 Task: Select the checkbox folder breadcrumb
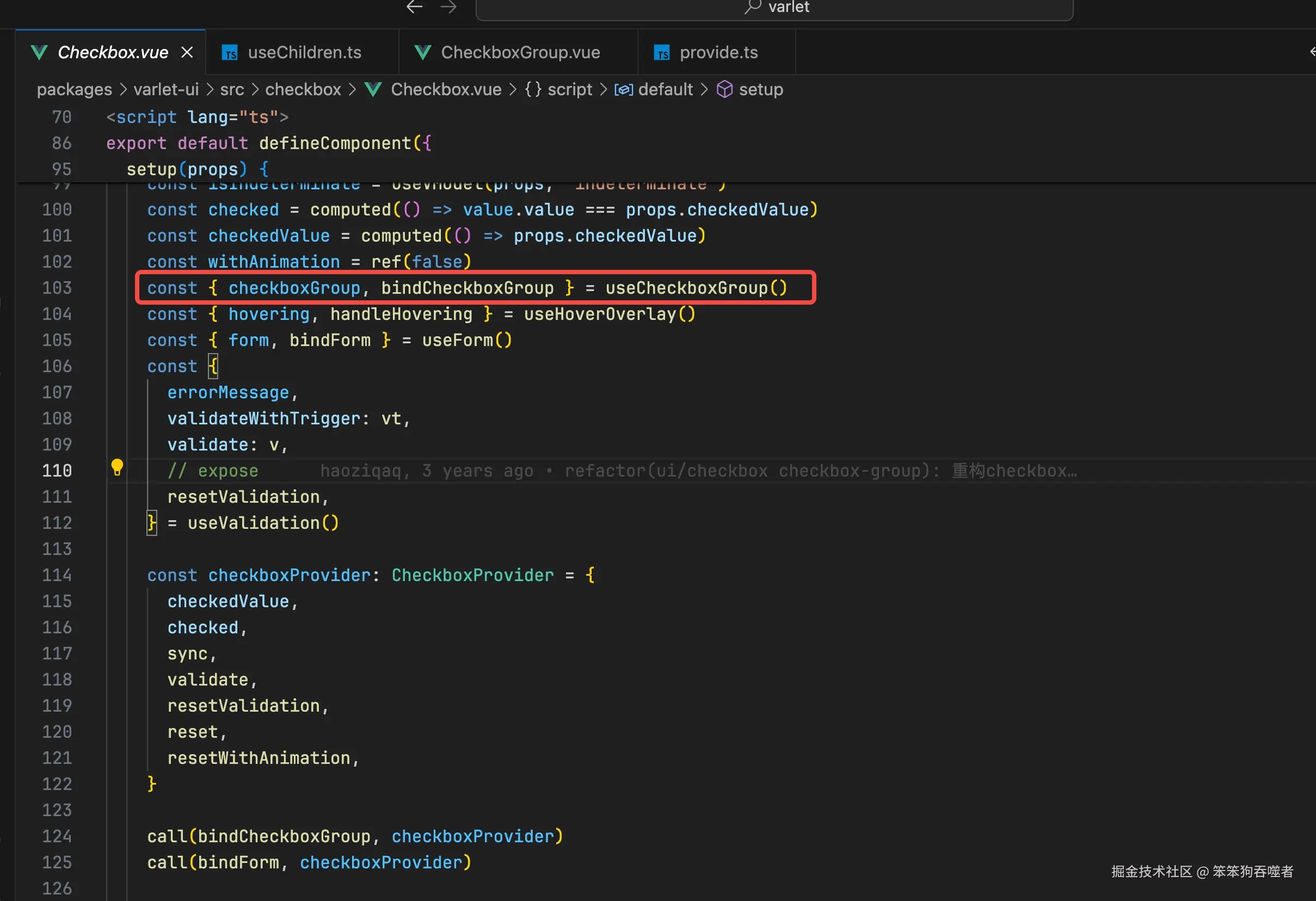click(x=303, y=89)
